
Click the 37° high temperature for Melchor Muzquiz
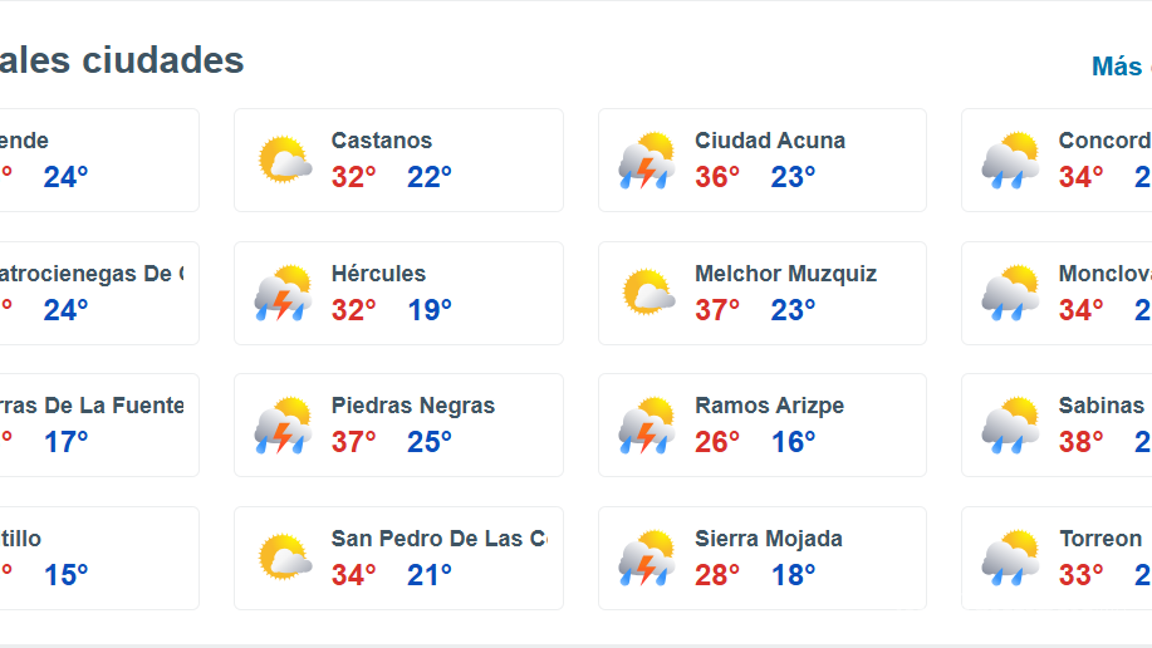pyautogui.click(x=716, y=309)
